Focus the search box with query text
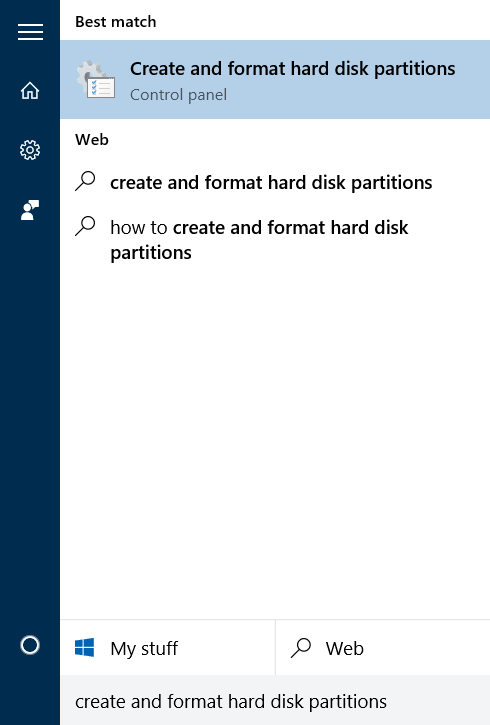 (x=275, y=701)
